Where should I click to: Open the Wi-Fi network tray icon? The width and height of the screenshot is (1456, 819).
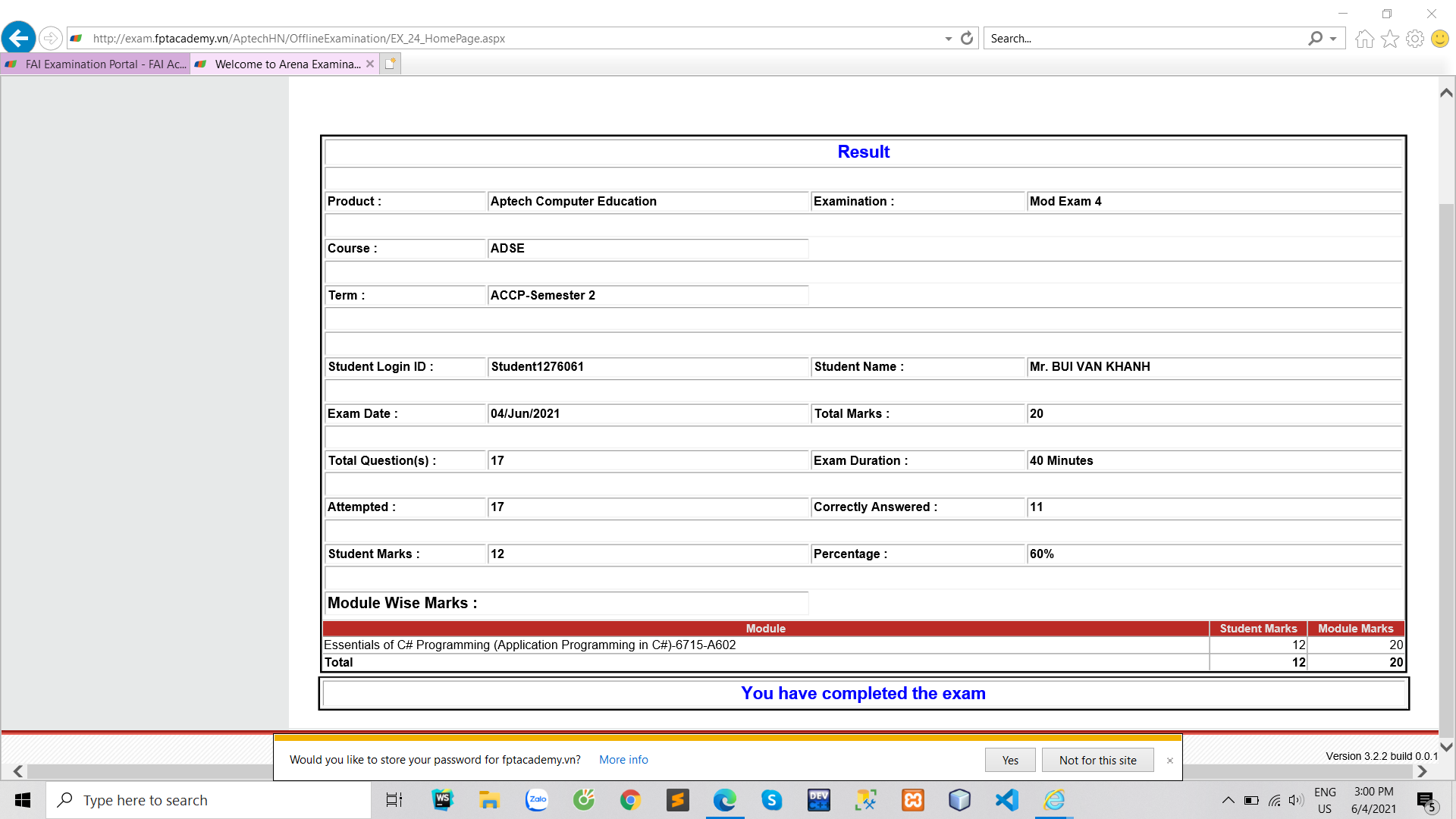click(1275, 800)
